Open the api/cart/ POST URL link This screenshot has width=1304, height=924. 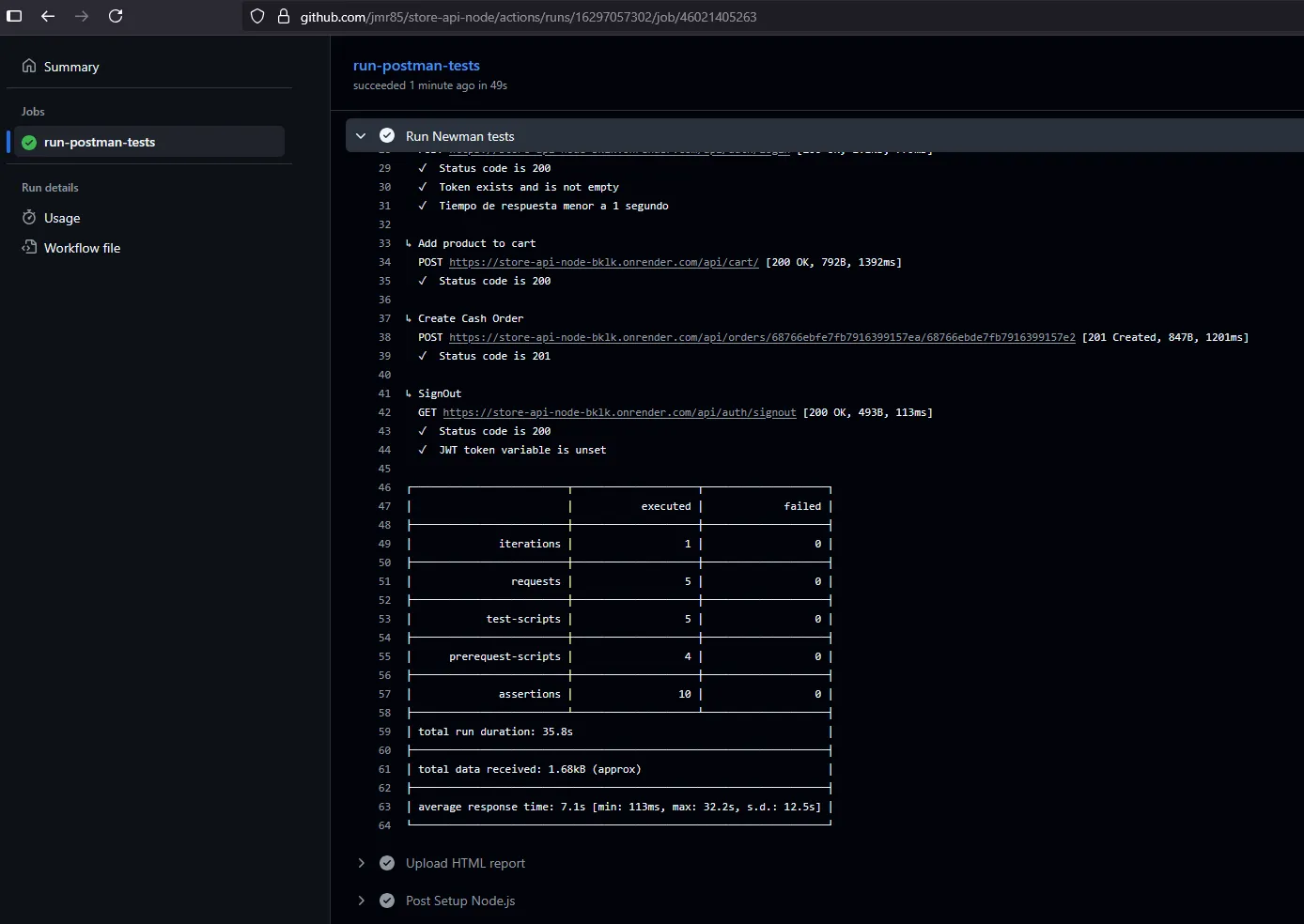coord(603,262)
